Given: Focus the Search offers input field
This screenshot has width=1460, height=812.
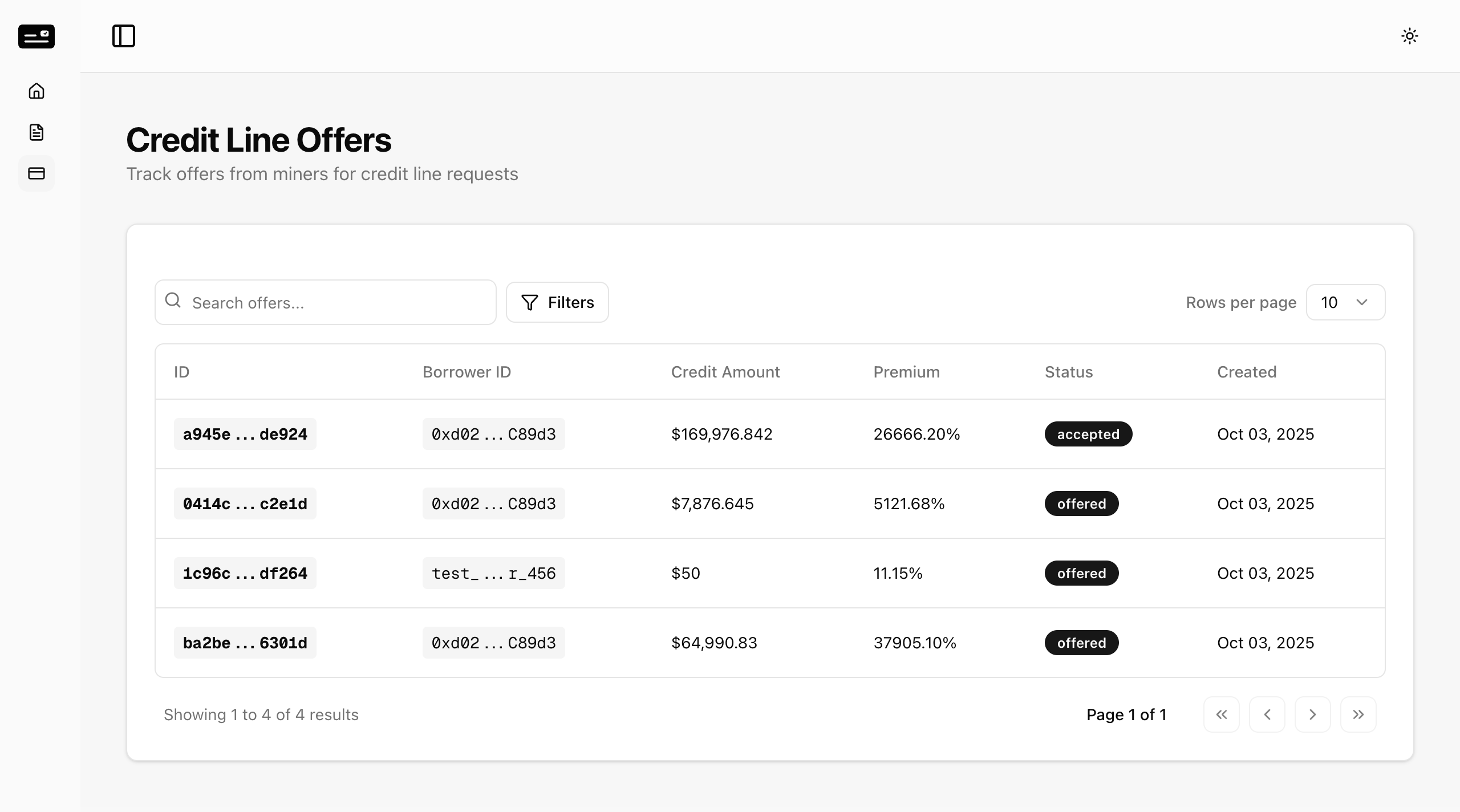Looking at the screenshot, I should [x=326, y=302].
